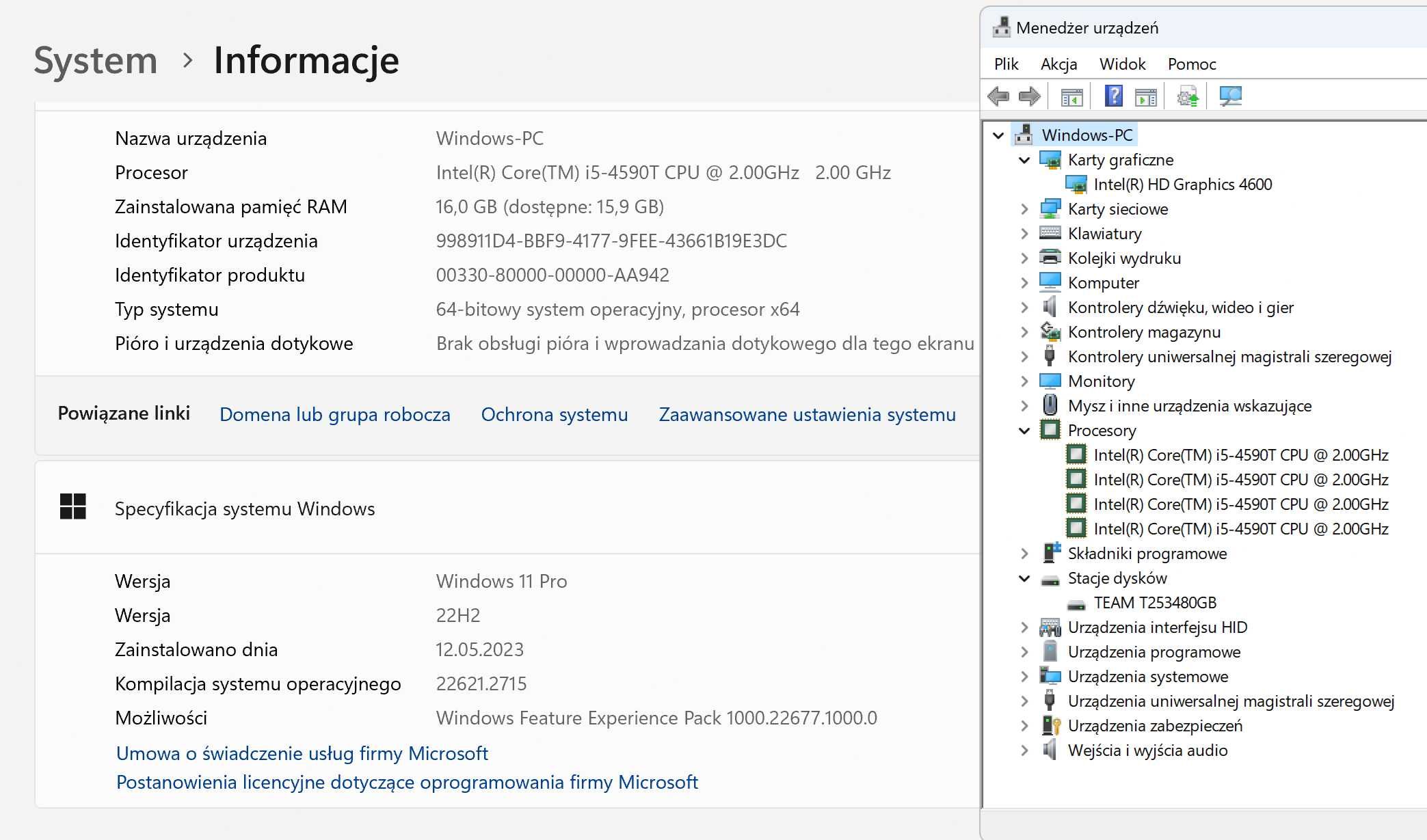The width and height of the screenshot is (1427, 840).
Task: Click the Specyfikacja systemu Windows section header
Action: [507, 508]
